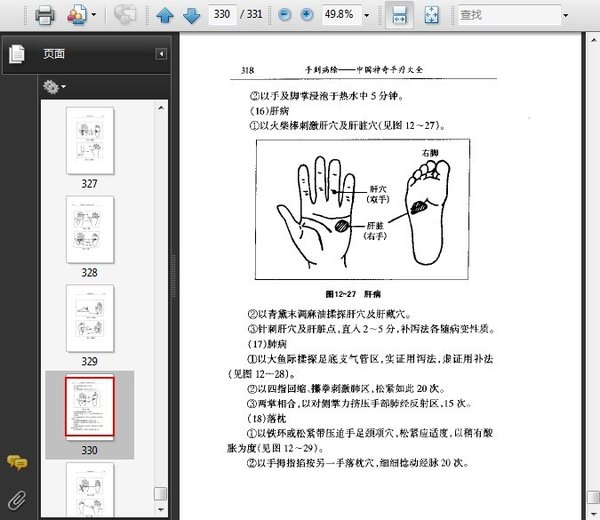
Task: Click the greyed-out comment bubbles toolbar icon
Action: click(126, 15)
